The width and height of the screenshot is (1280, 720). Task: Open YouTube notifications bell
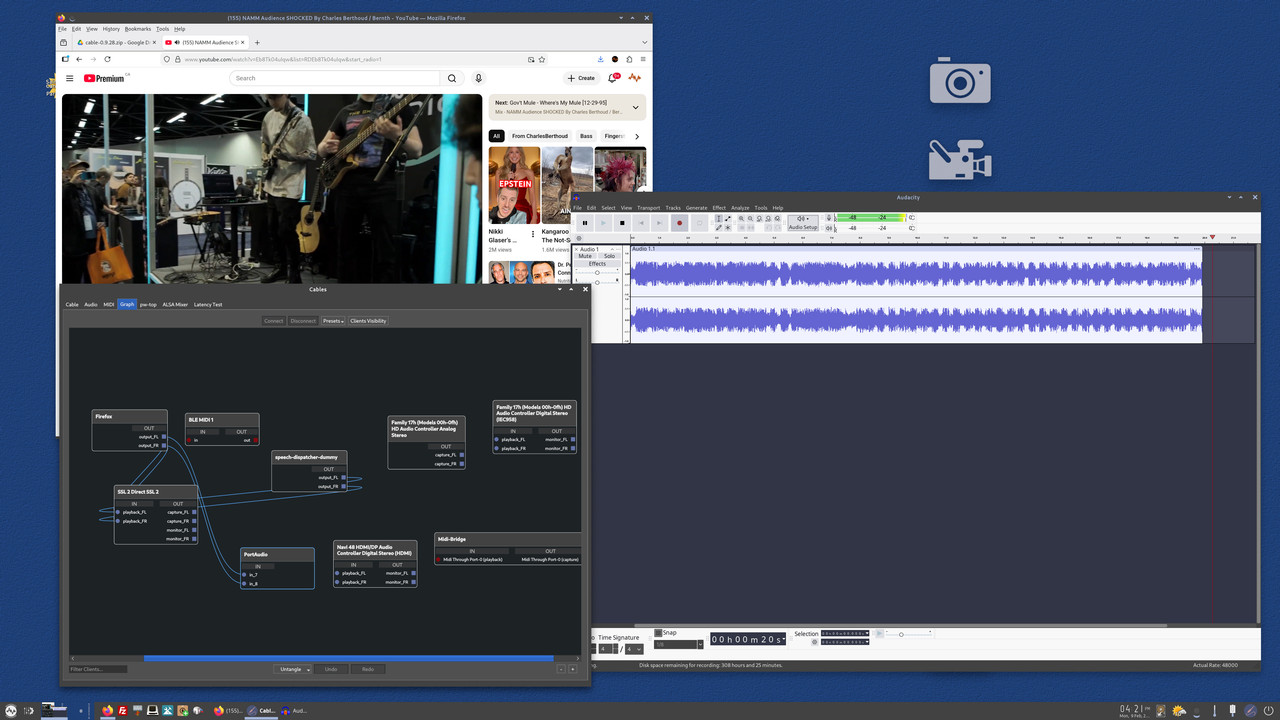coord(613,78)
